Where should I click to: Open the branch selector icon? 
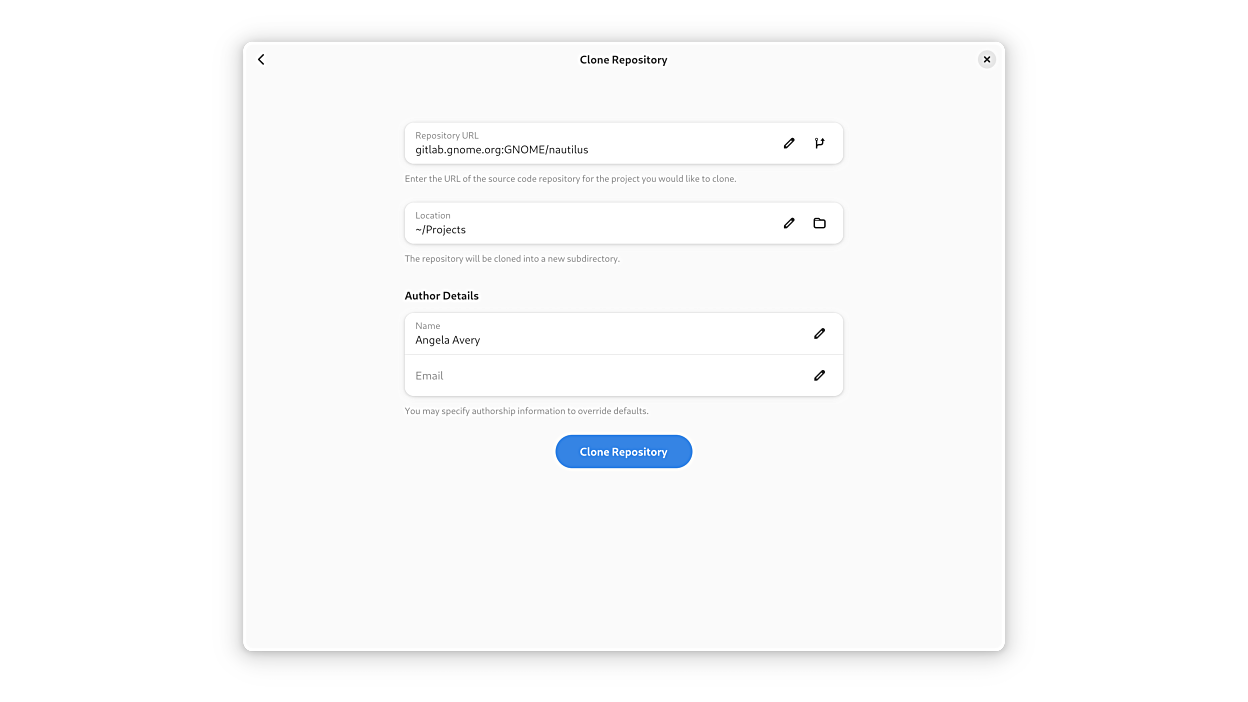819,143
